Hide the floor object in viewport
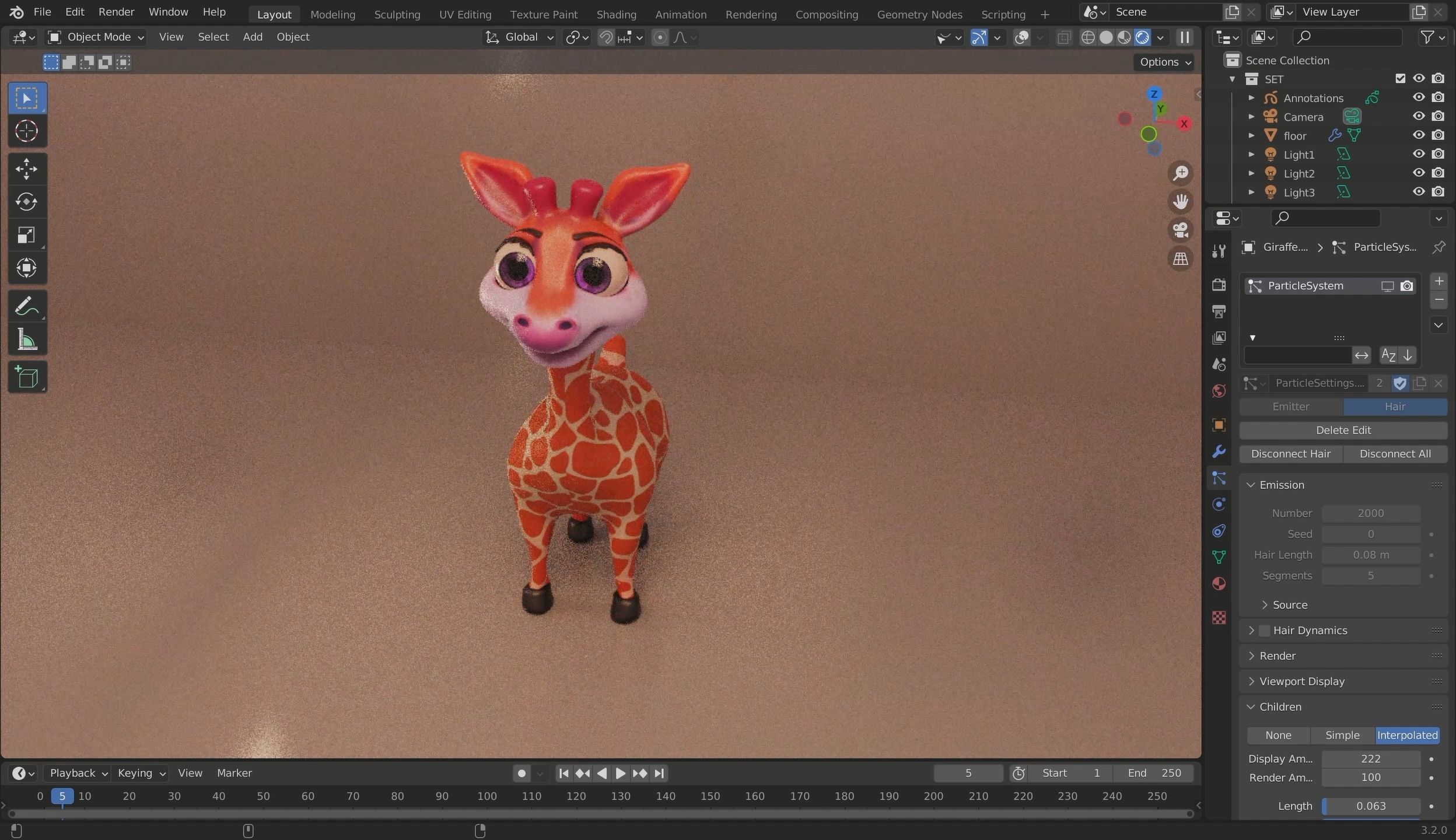This screenshot has height=840, width=1456. click(x=1419, y=135)
